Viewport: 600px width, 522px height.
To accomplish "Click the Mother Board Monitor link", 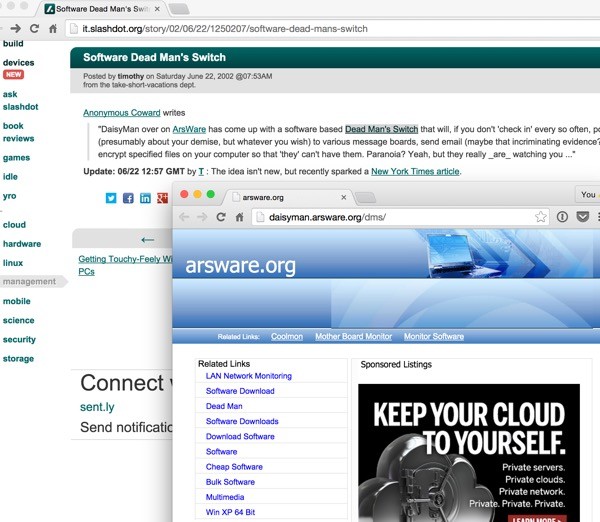I will [354, 336].
